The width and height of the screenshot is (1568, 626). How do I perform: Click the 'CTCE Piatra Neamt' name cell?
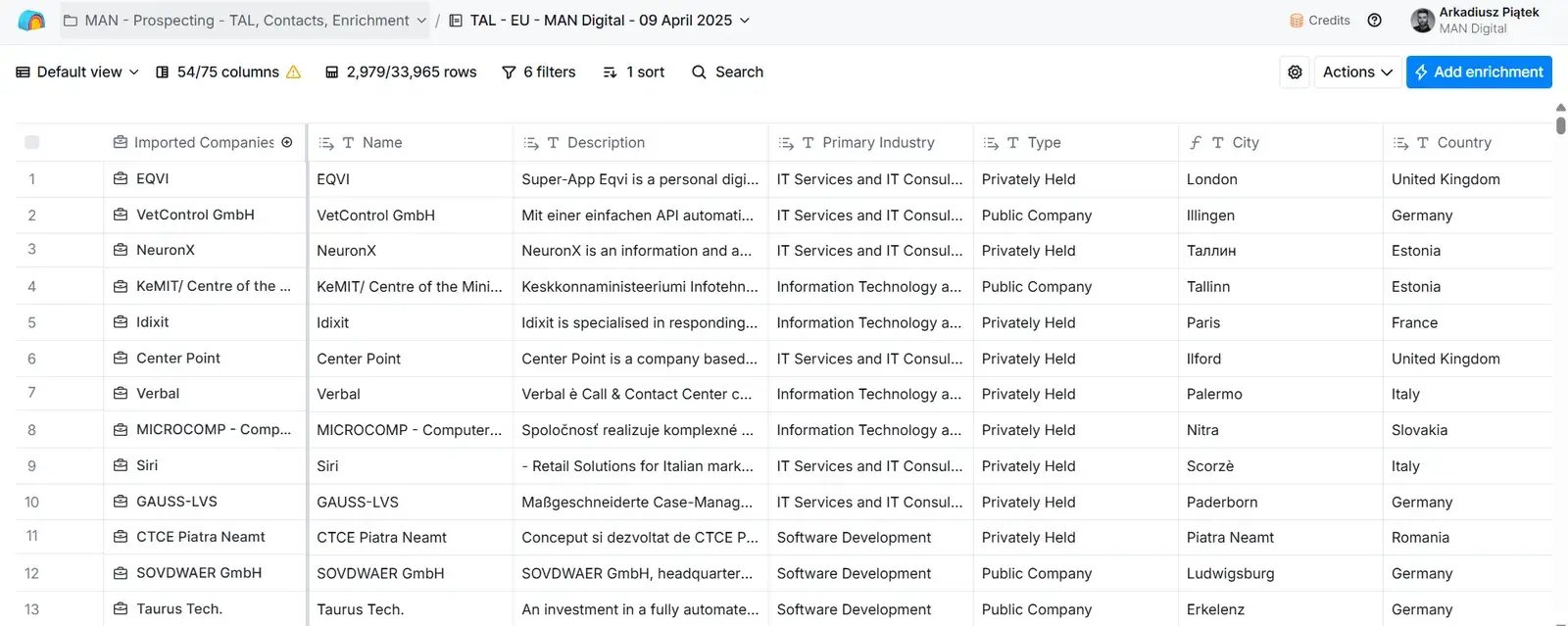pos(411,537)
